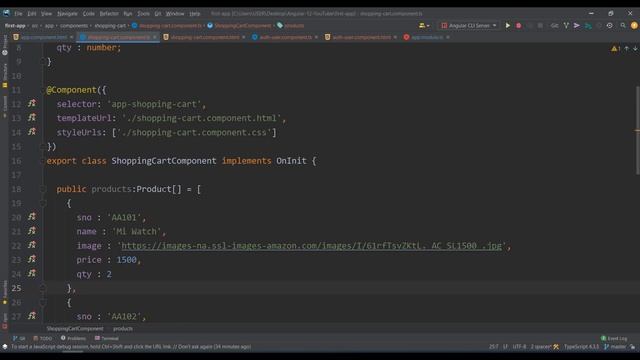Switch to app.module.ts editor tab

coord(427,37)
